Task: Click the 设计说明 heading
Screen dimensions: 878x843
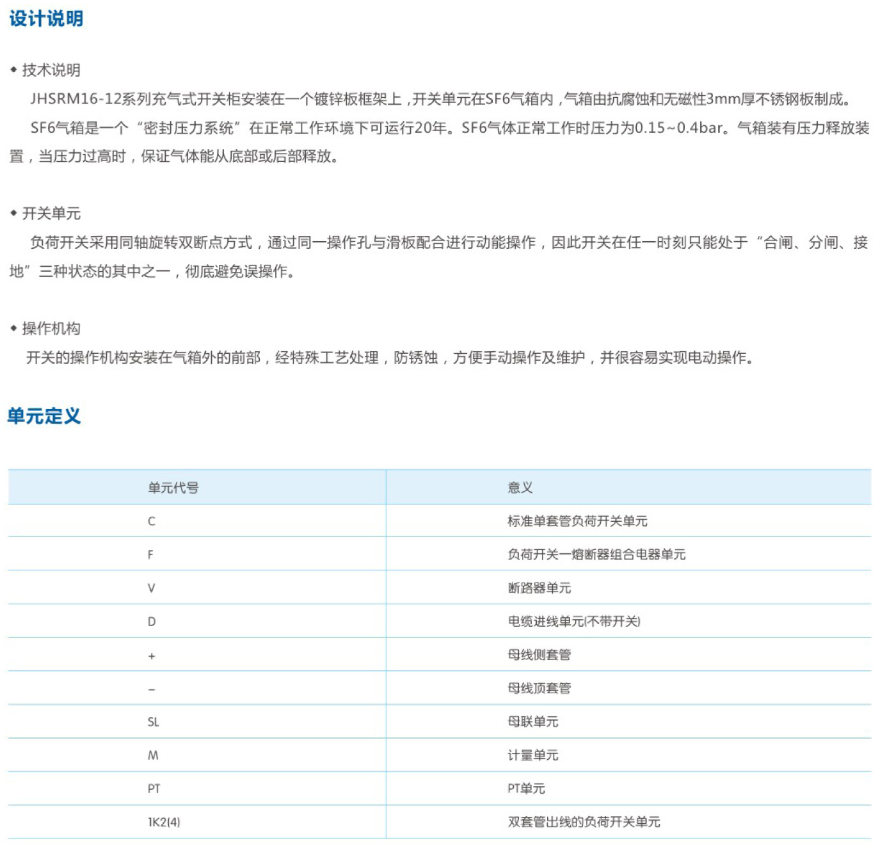Action: (46, 19)
